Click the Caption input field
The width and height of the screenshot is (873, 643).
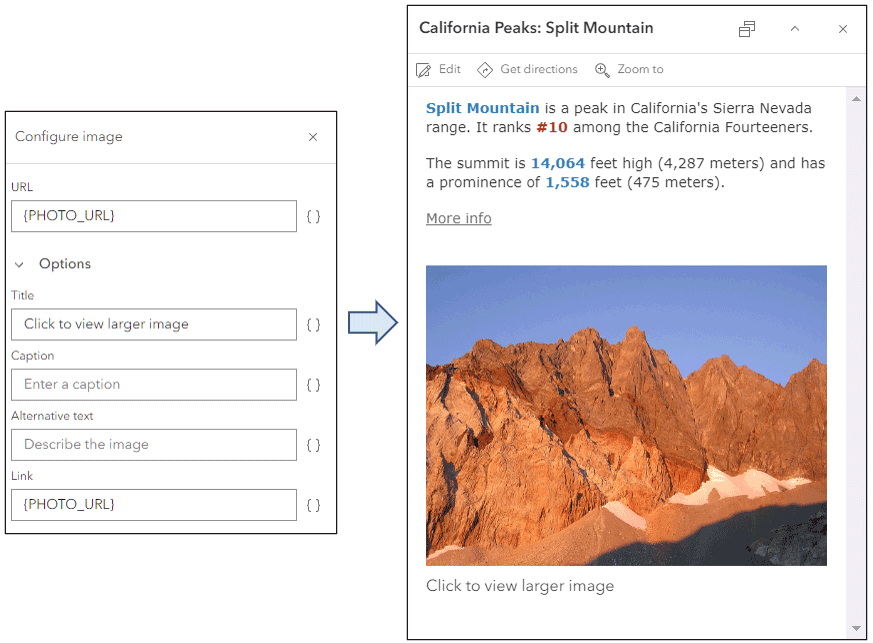154,384
